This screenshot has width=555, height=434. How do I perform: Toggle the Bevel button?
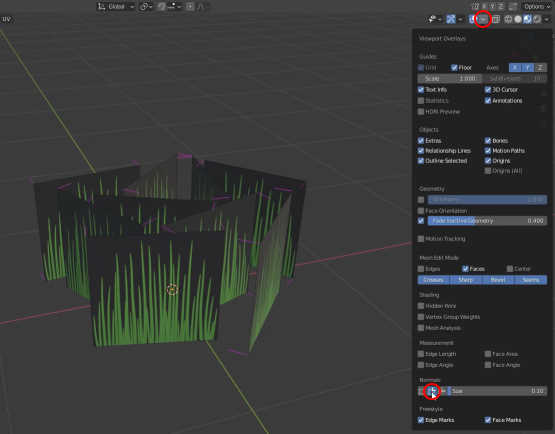(x=498, y=280)
